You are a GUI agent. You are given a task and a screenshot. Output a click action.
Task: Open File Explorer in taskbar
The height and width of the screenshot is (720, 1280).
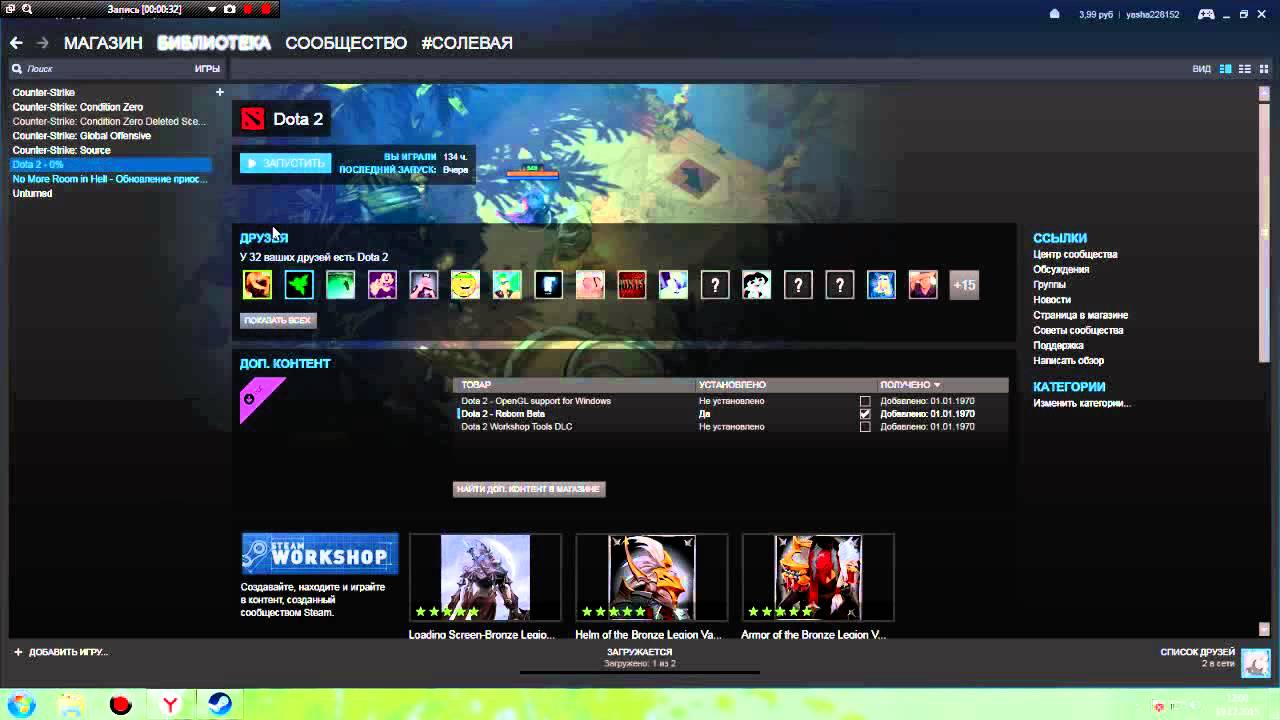tap(71, 705)
